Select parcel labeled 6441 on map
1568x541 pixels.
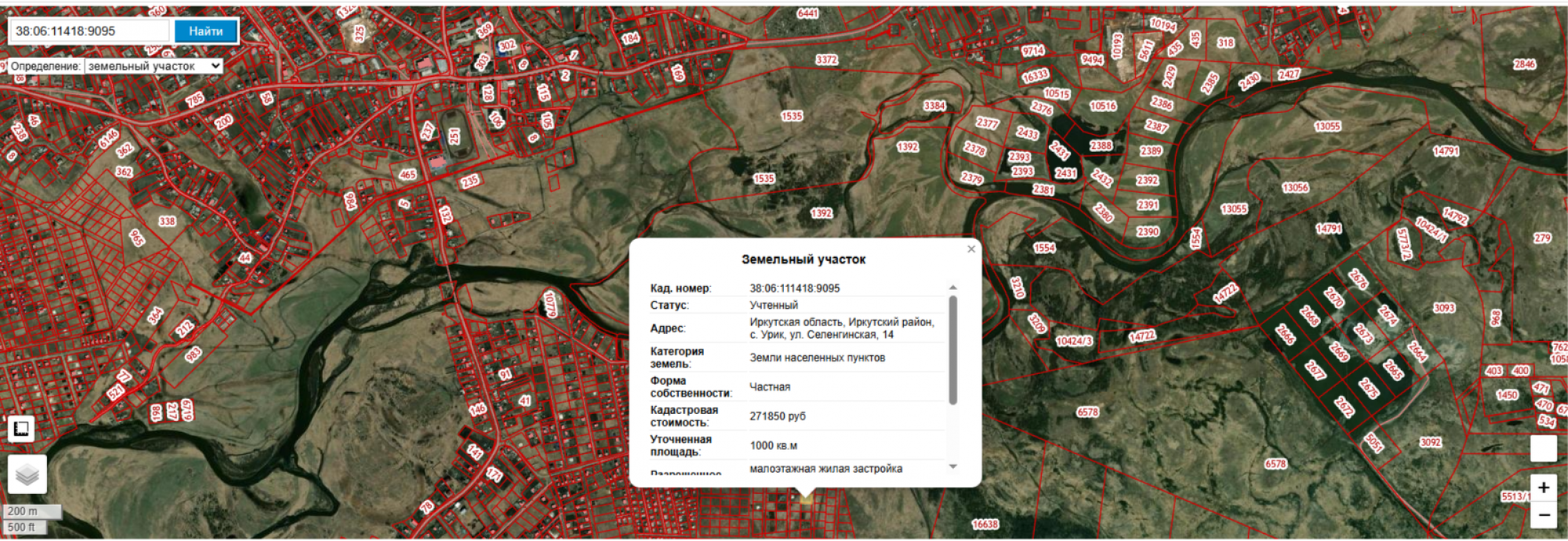point(808,13)
